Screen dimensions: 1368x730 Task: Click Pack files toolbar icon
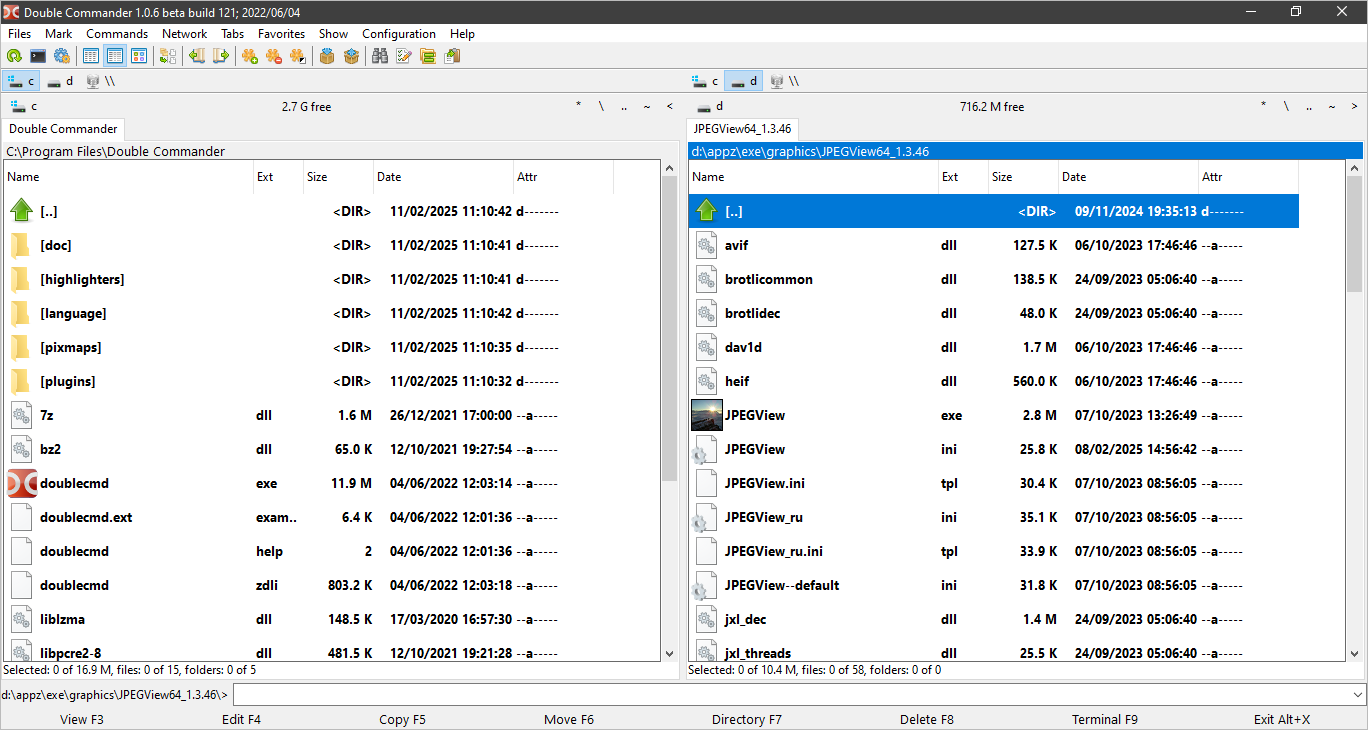[x=327, y=56]
